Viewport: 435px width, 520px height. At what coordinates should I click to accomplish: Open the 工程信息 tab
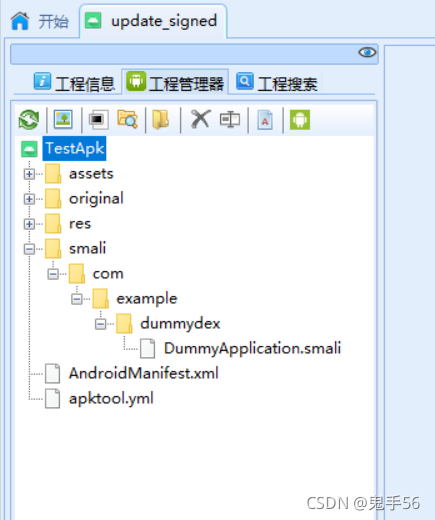(x=75, y=82)
